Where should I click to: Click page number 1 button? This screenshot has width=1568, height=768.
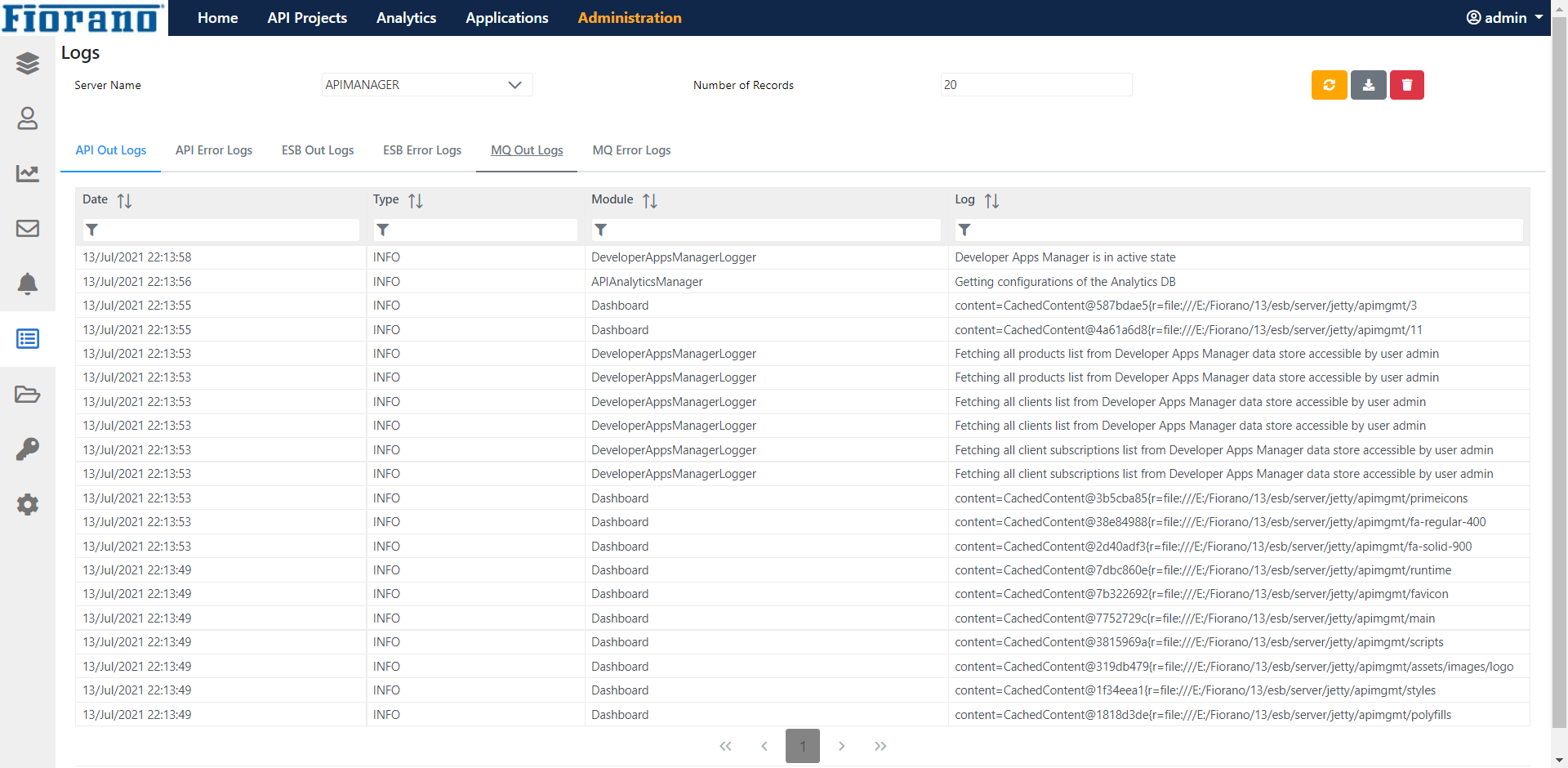pos(803,746)
